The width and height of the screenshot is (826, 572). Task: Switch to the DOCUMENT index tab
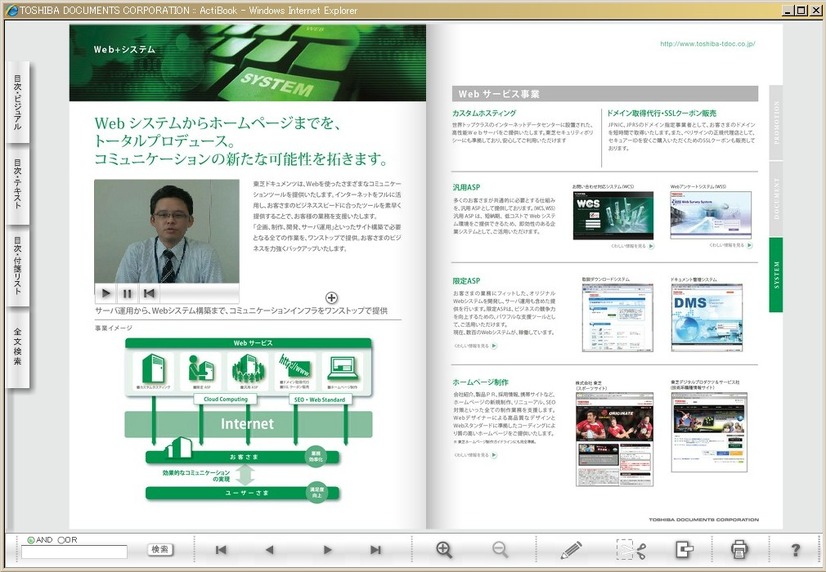point(776,199)
